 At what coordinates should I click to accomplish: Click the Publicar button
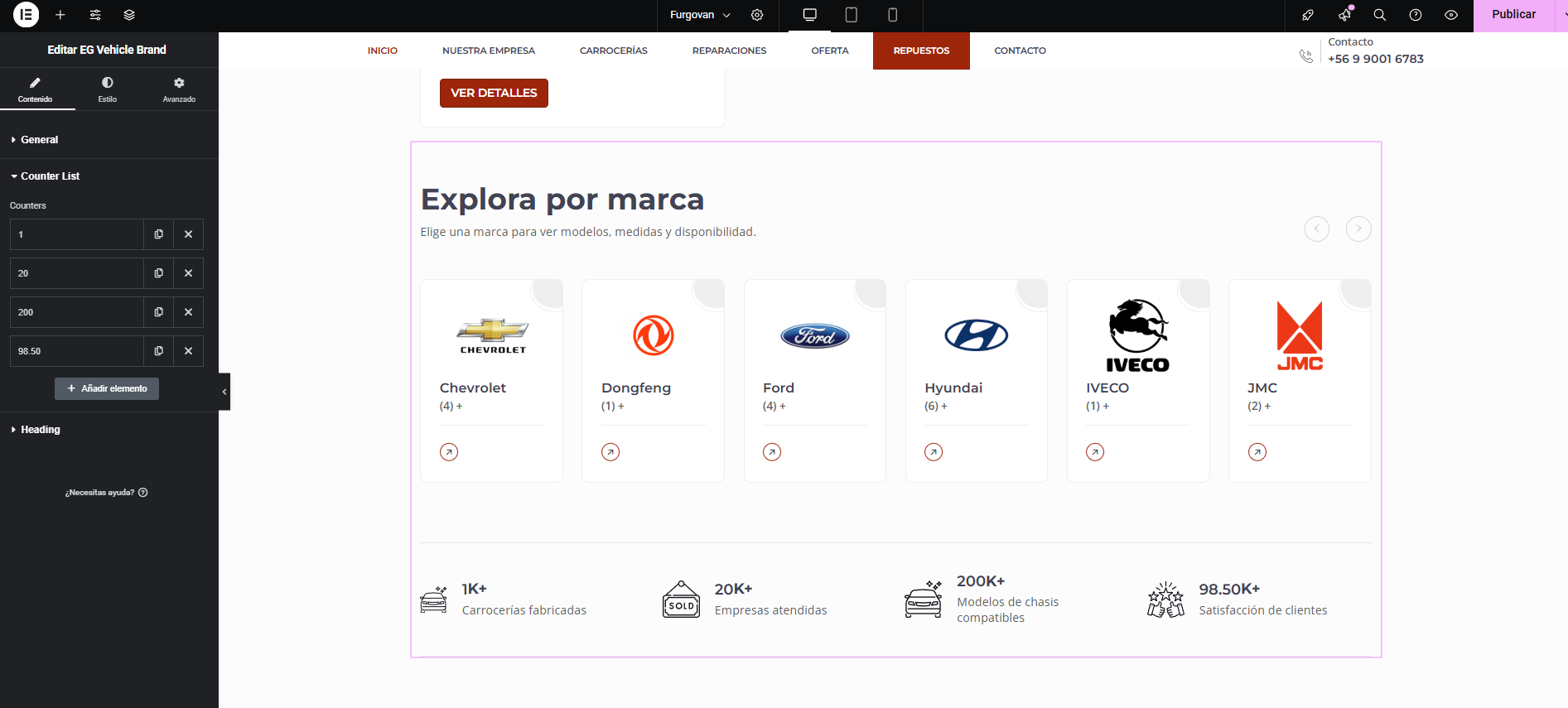pos(1513,15)
